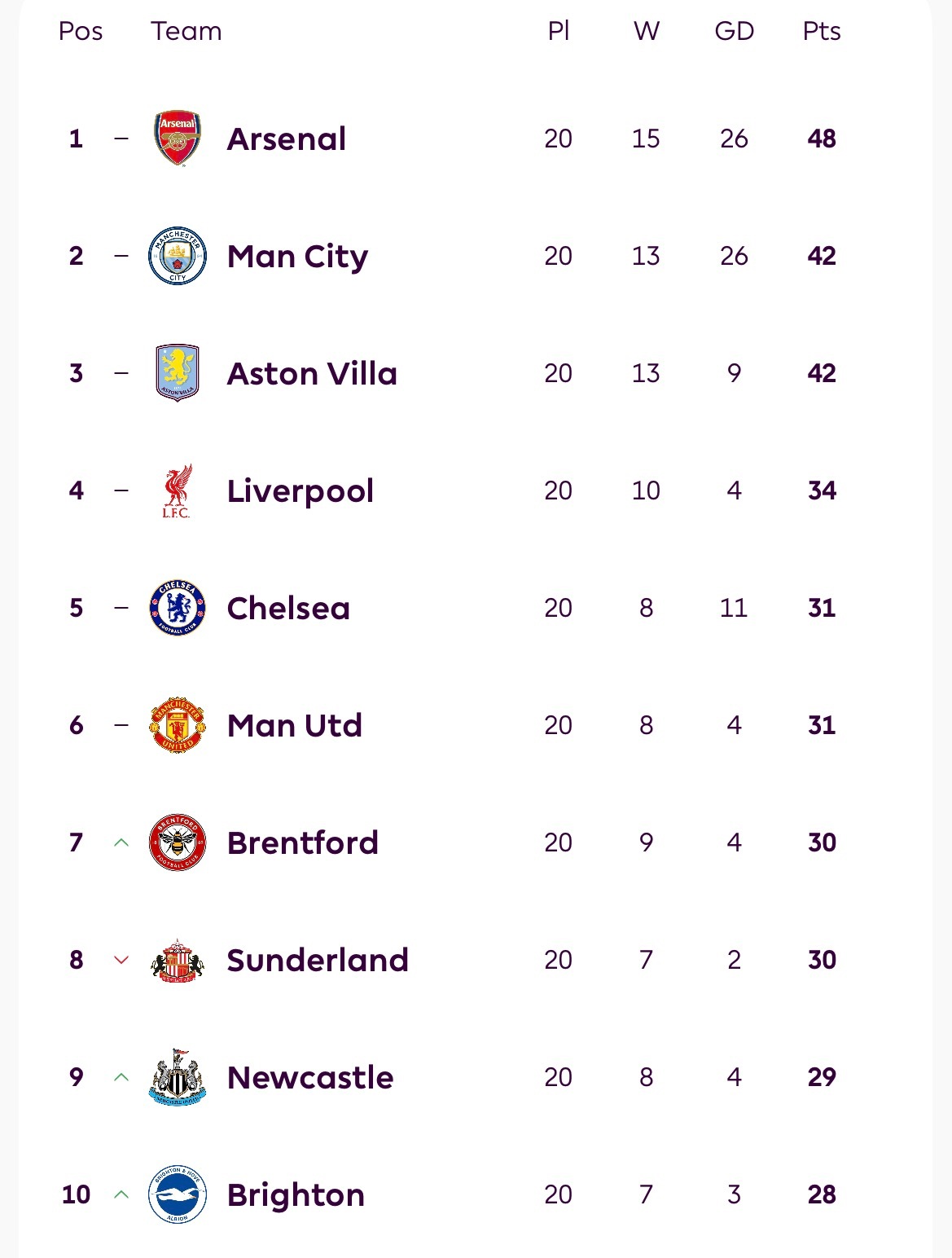
Task: Select the Liverpool team name
Action: tap(301, 491)
